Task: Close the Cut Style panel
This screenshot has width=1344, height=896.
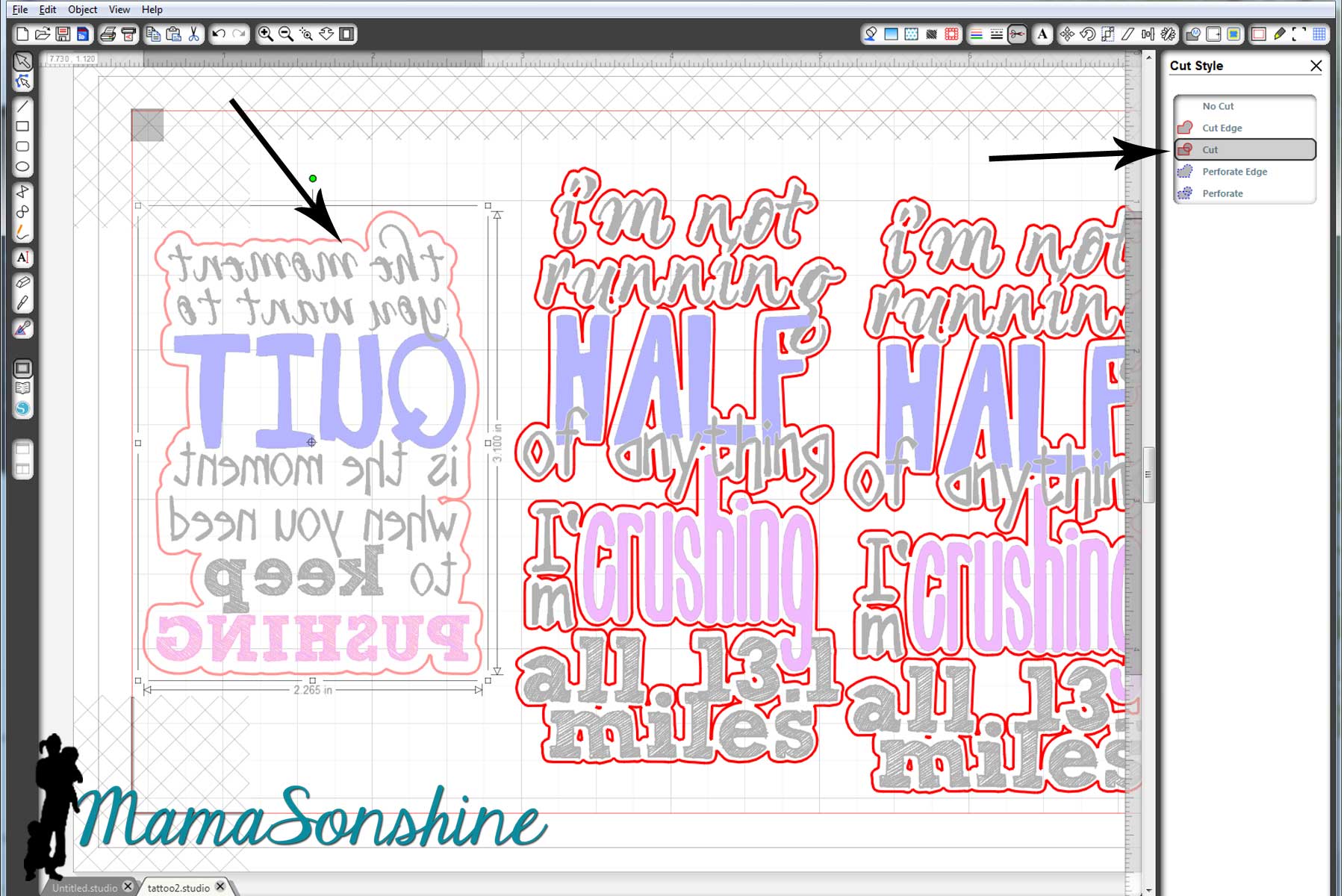Action: [1316, 66]
